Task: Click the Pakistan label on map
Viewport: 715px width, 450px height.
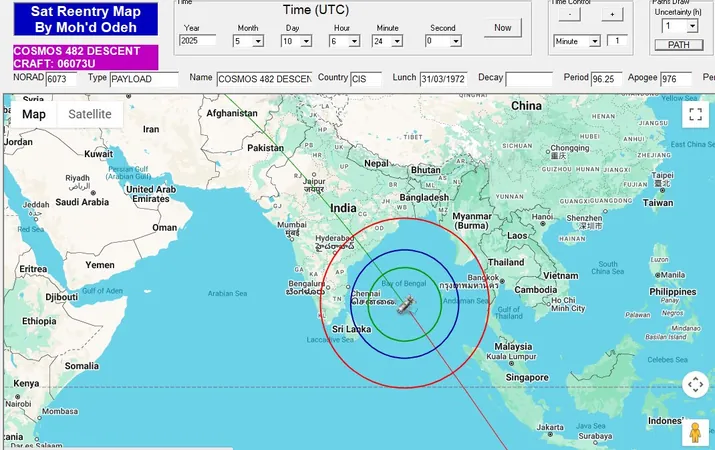Action: [265, 148]
